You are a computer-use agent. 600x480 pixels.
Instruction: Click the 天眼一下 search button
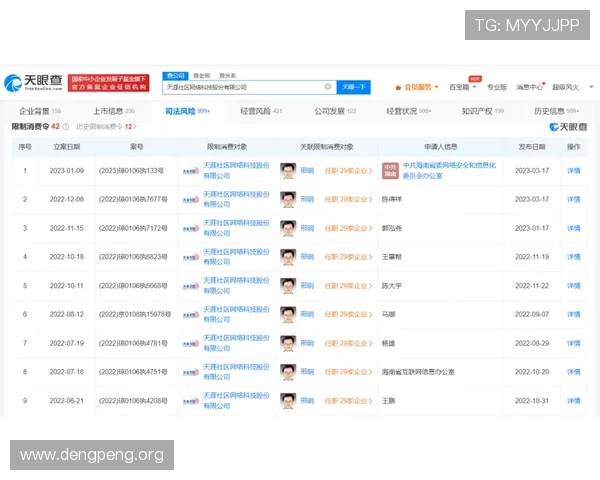coord(354,87)
